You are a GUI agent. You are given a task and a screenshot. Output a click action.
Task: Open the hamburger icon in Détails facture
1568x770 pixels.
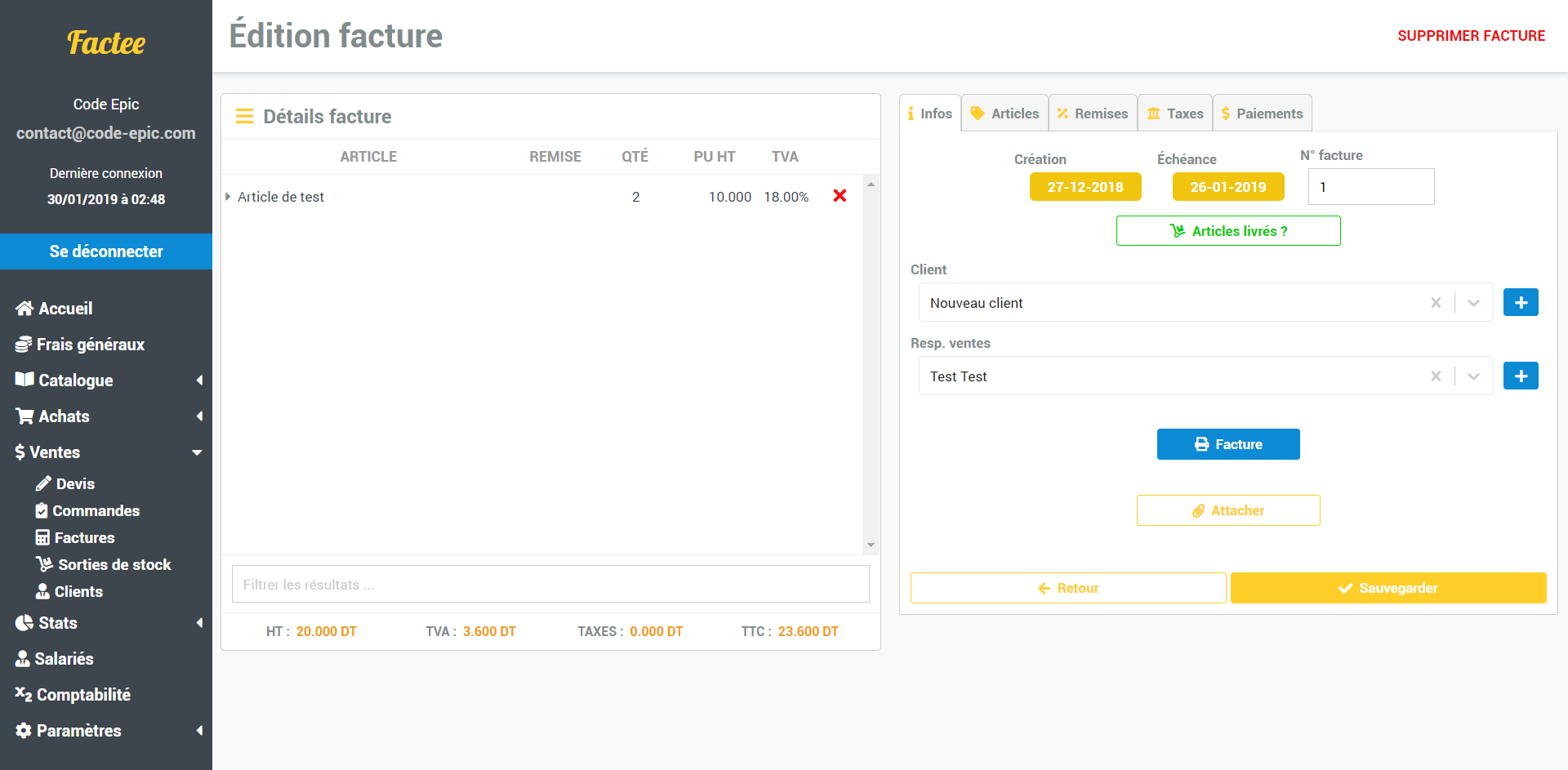tap(244, 117)
